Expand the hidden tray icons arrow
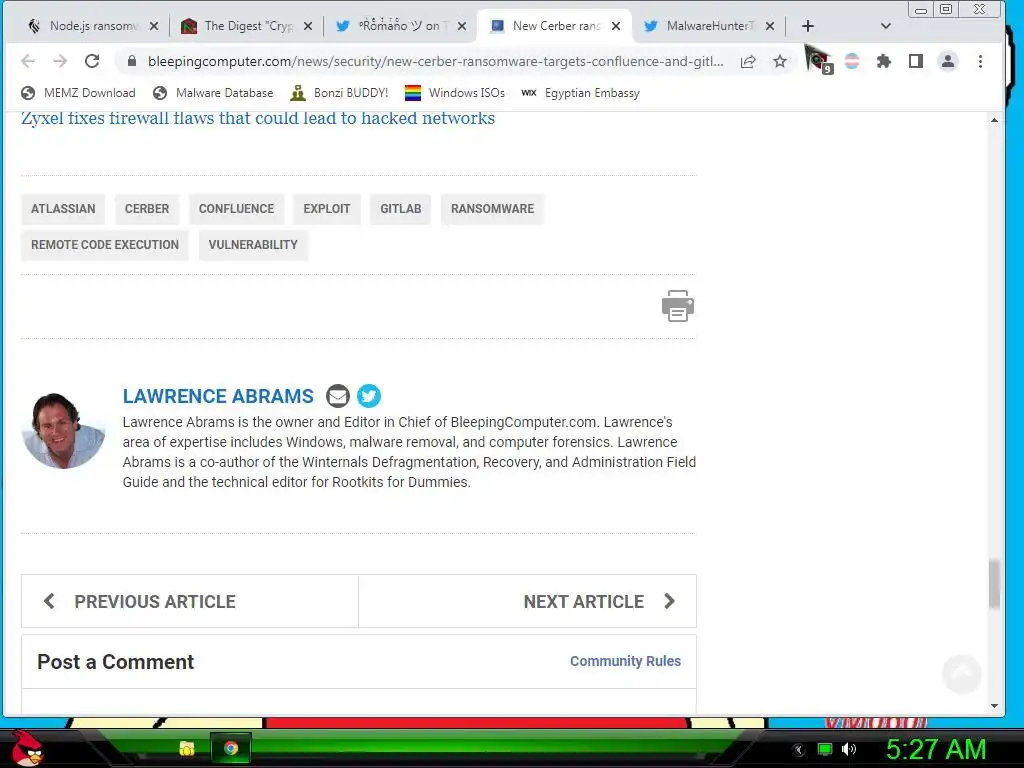1024x768 pixels. [x=799, y=750]
